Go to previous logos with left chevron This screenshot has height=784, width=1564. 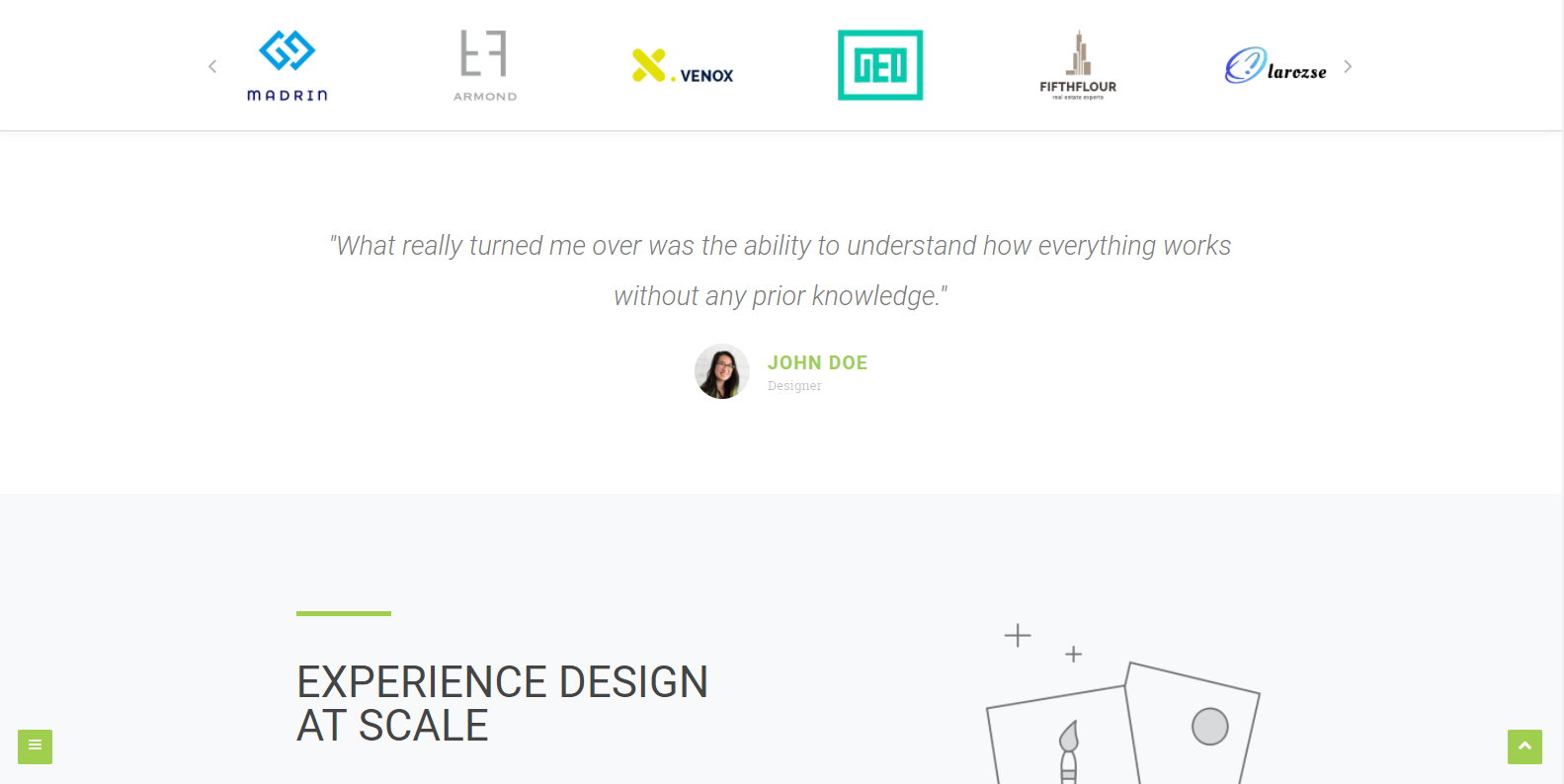212,66
